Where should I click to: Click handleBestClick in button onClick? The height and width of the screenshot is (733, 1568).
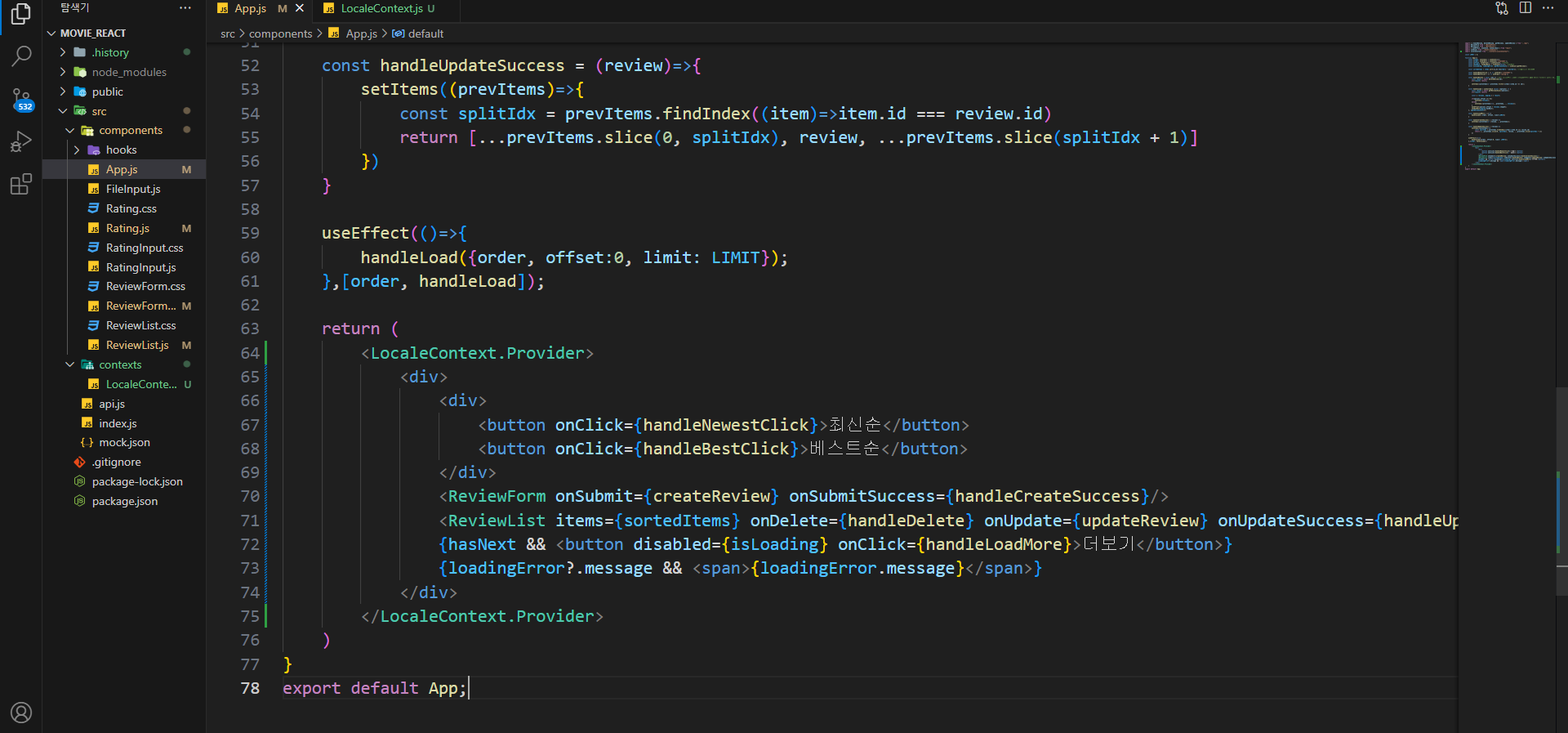[716, 449]
